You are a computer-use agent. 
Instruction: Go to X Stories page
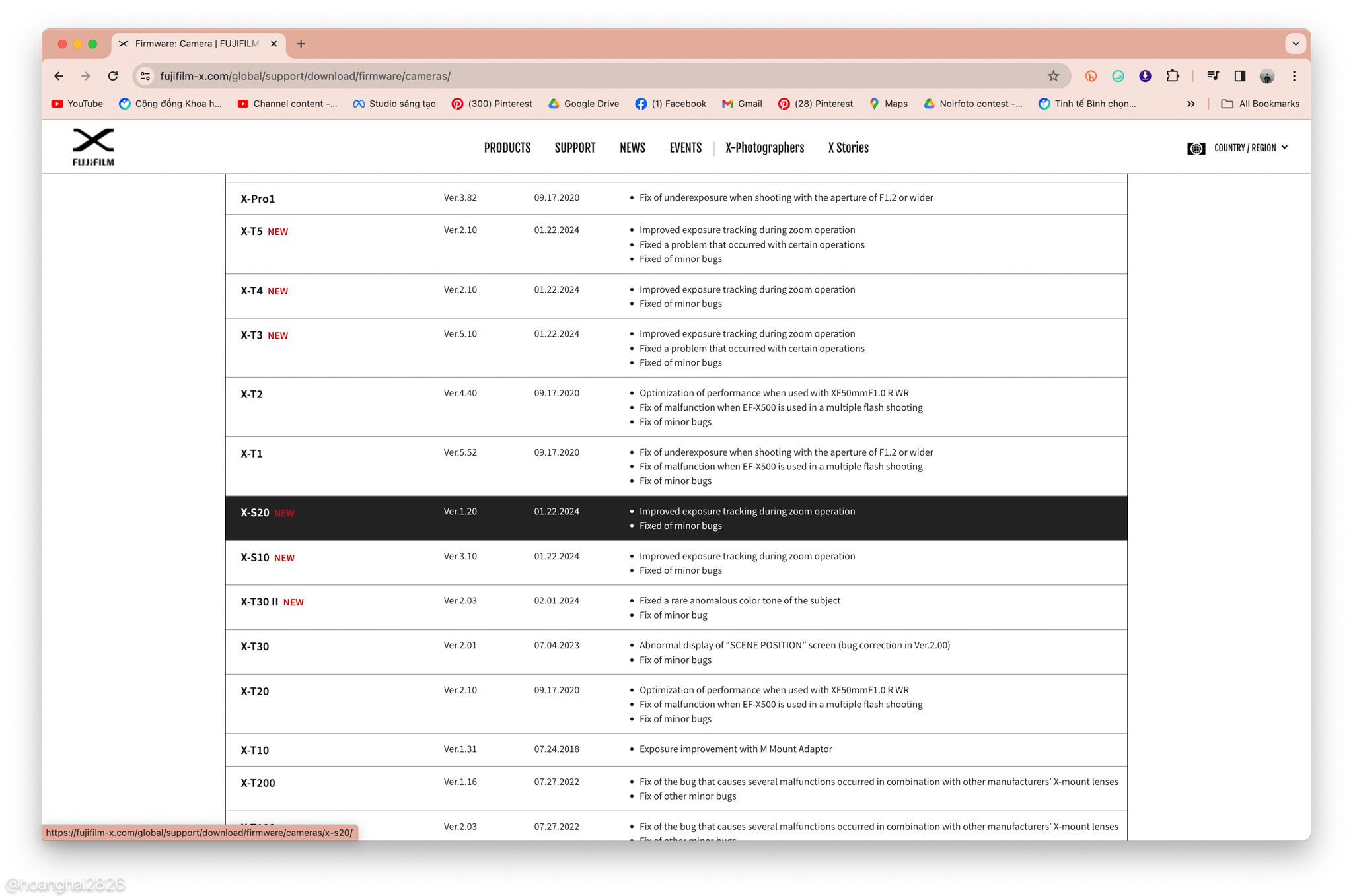(848, 148)
